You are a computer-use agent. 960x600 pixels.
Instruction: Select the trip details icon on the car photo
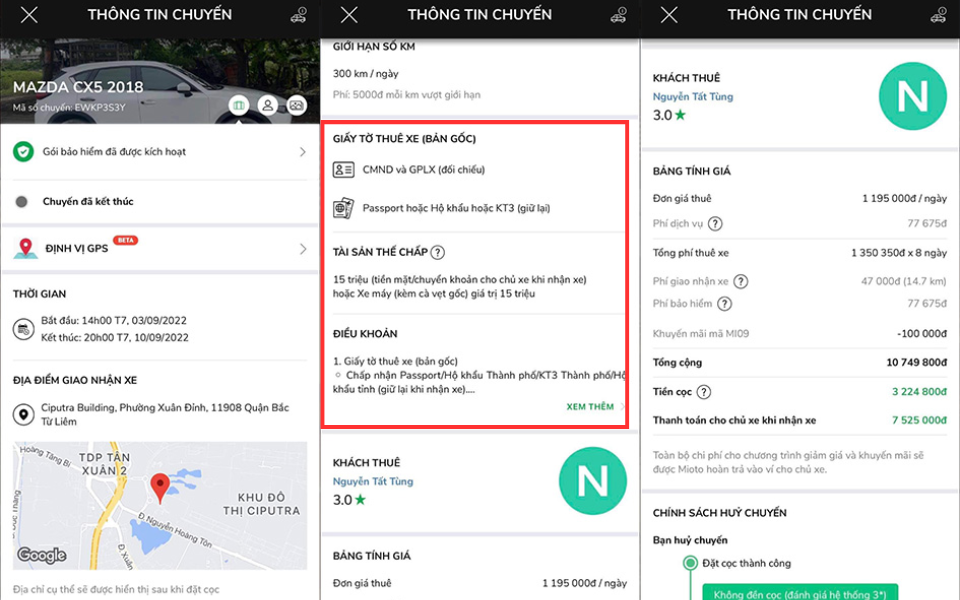tap(239, 105)
